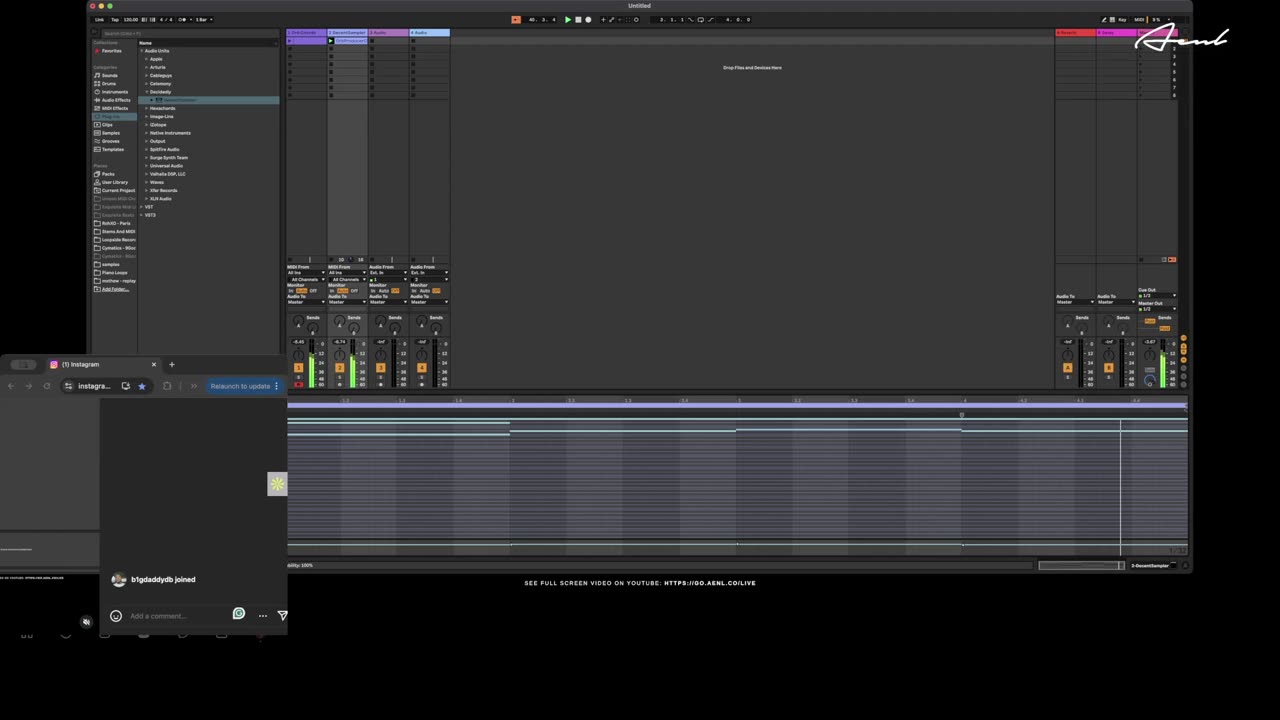Arm track 1 for recording
Screen dimensions: 1280x720
pos(298,384)
